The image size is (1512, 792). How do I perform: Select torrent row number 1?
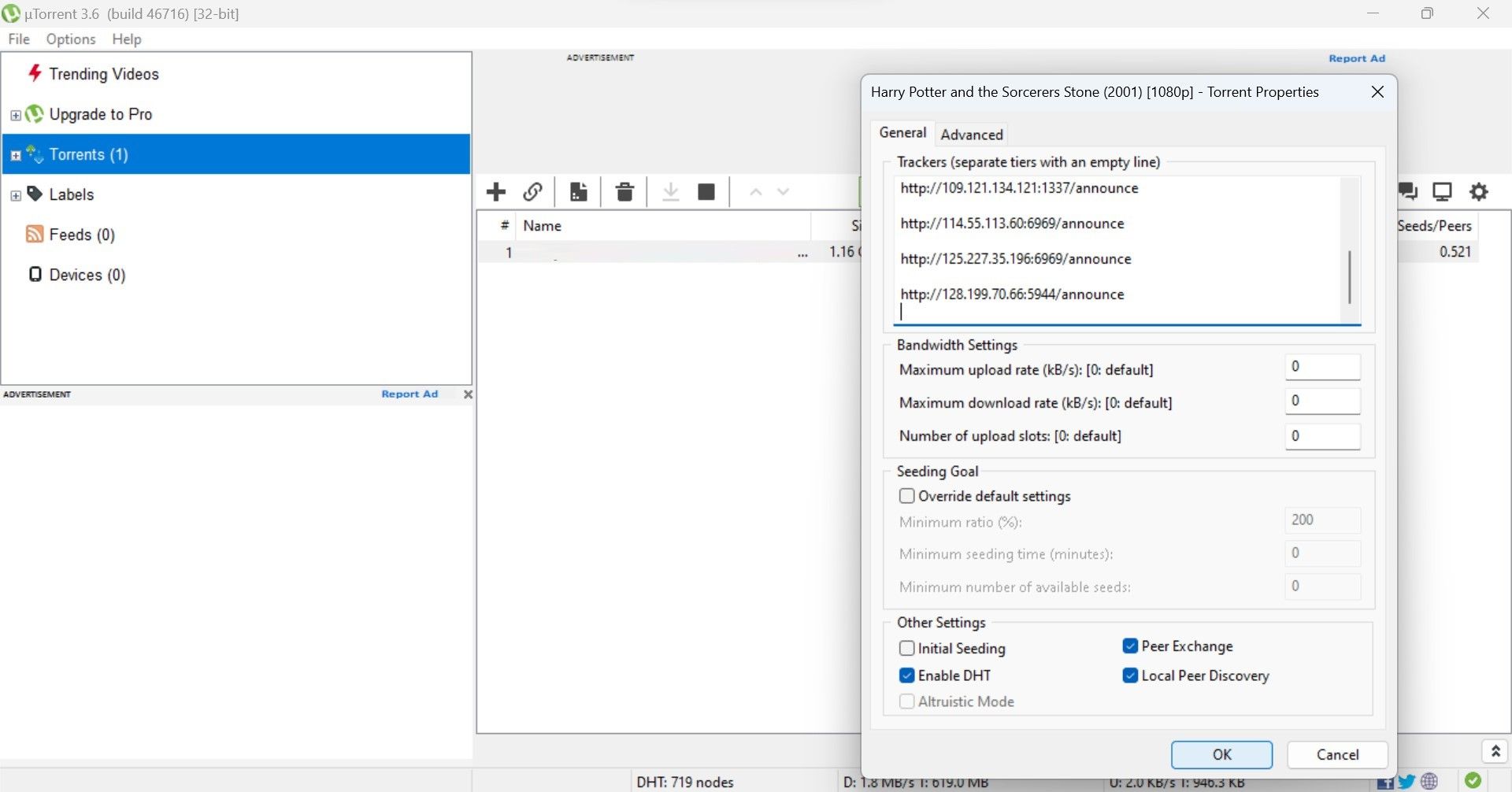click(669, 252)
